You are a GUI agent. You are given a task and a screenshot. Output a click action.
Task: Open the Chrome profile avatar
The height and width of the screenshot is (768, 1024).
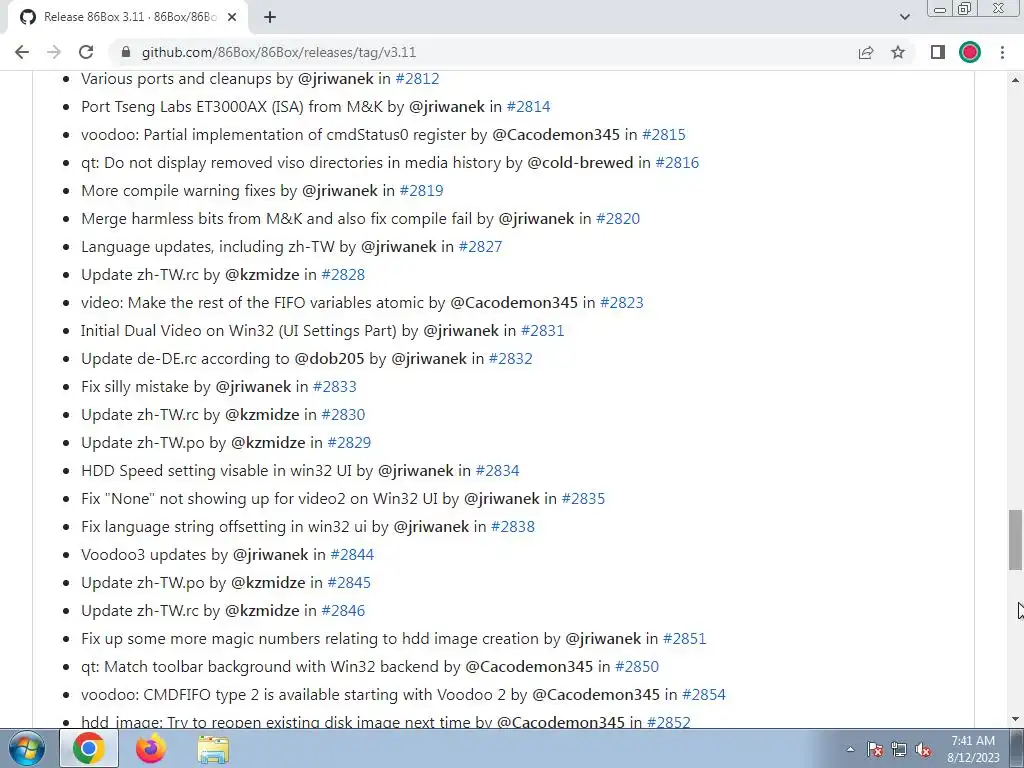970,52
